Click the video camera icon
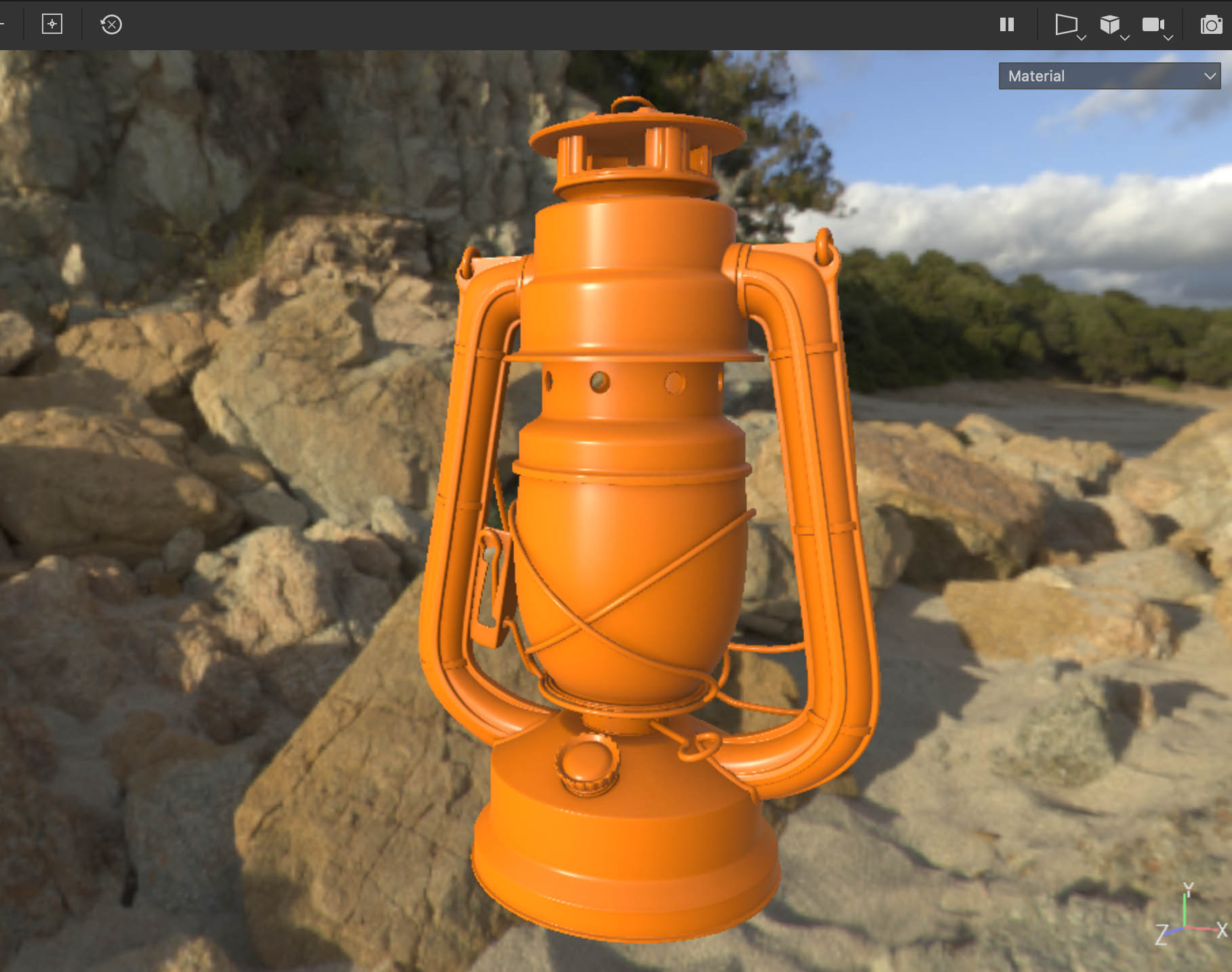 [1152, 24]
